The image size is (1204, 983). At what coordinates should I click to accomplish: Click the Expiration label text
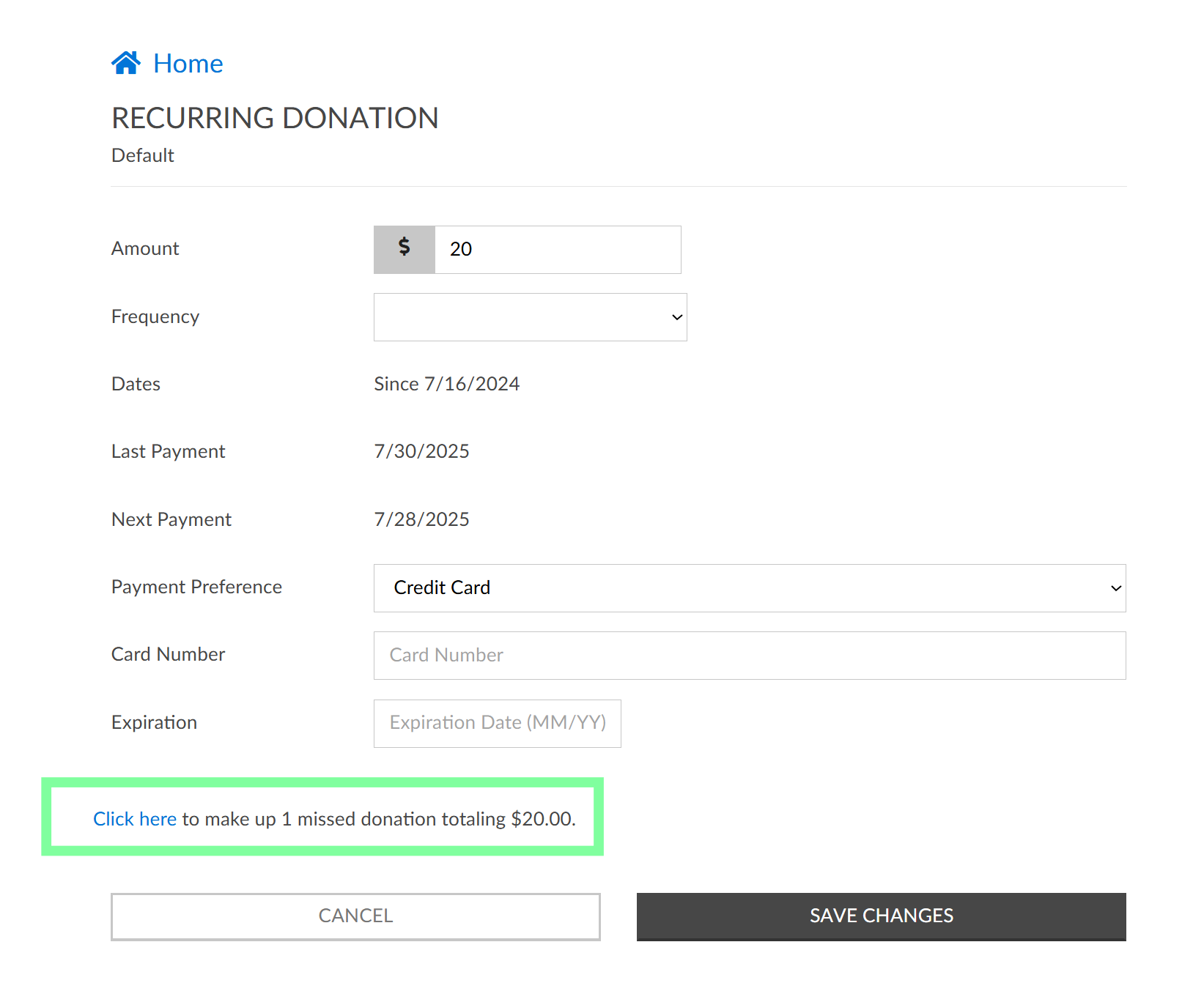pyautogui.click(x=154, y=722)
